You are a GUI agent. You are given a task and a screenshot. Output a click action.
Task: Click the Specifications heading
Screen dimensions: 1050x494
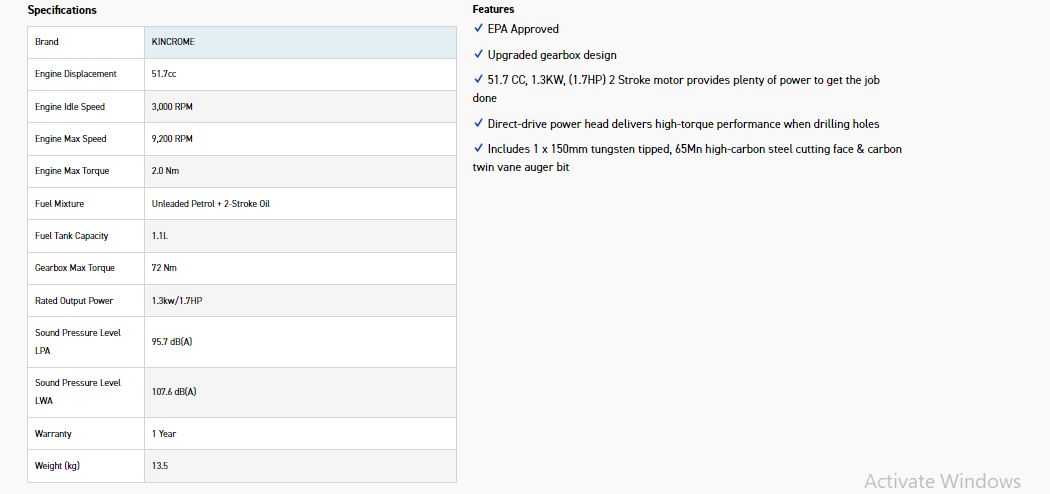click(62, 10)
